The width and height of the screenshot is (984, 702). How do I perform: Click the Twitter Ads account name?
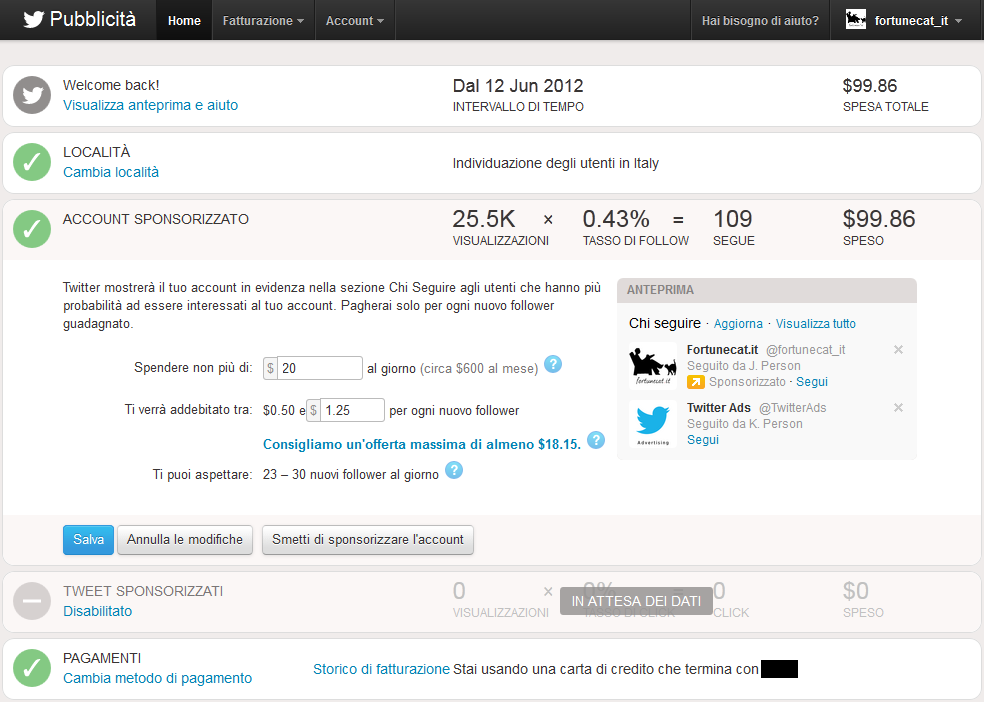point(719,408)
